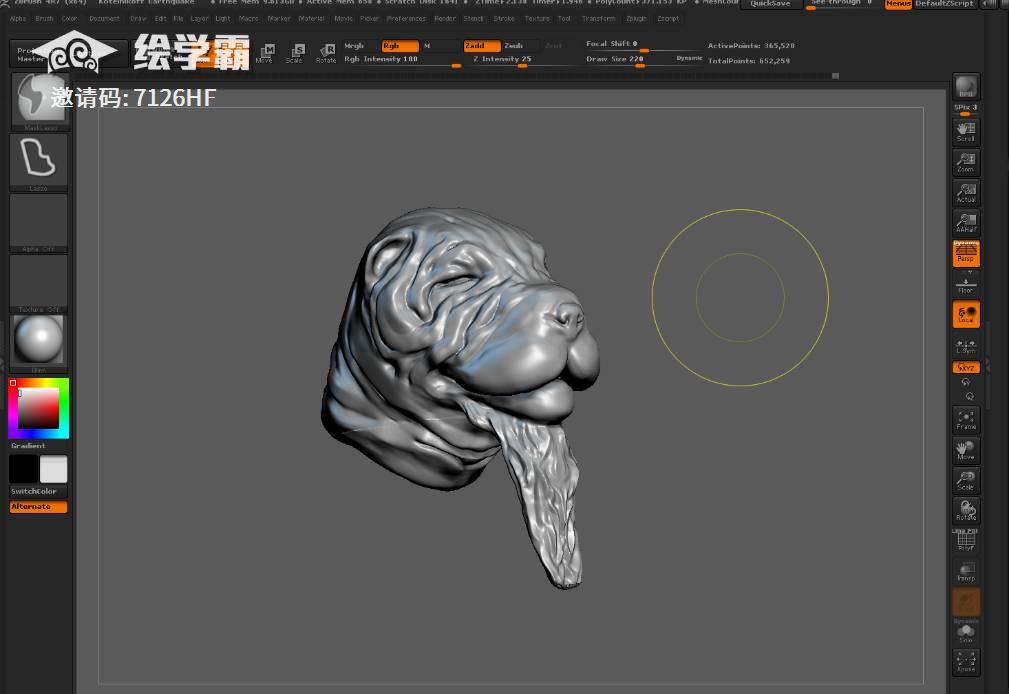The image size is (1009, 694).
Task: Open the Brush menu
Action: [44, 19]
